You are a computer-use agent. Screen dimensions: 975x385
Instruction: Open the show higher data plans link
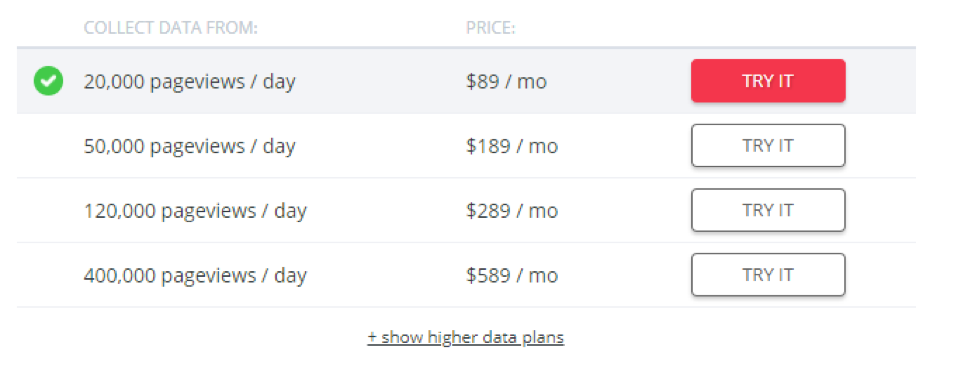click(x=466, y=337)
